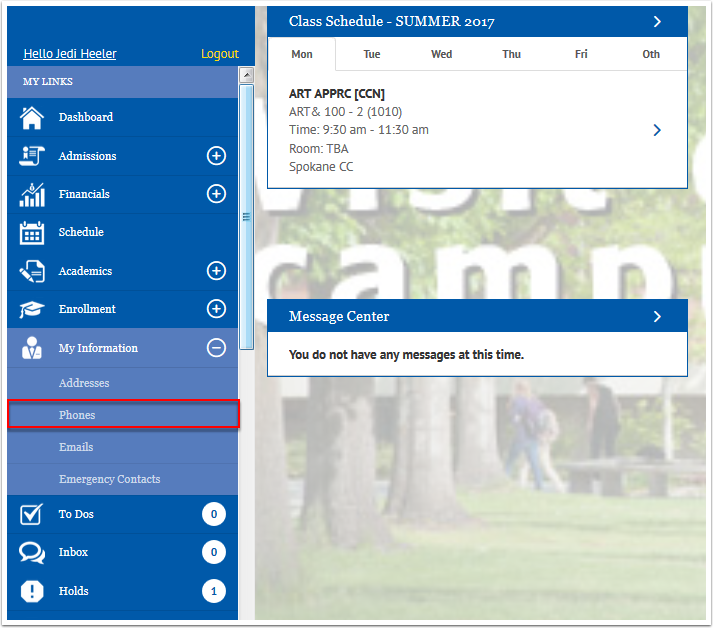Open the Phones submenu item

point(122,415)
